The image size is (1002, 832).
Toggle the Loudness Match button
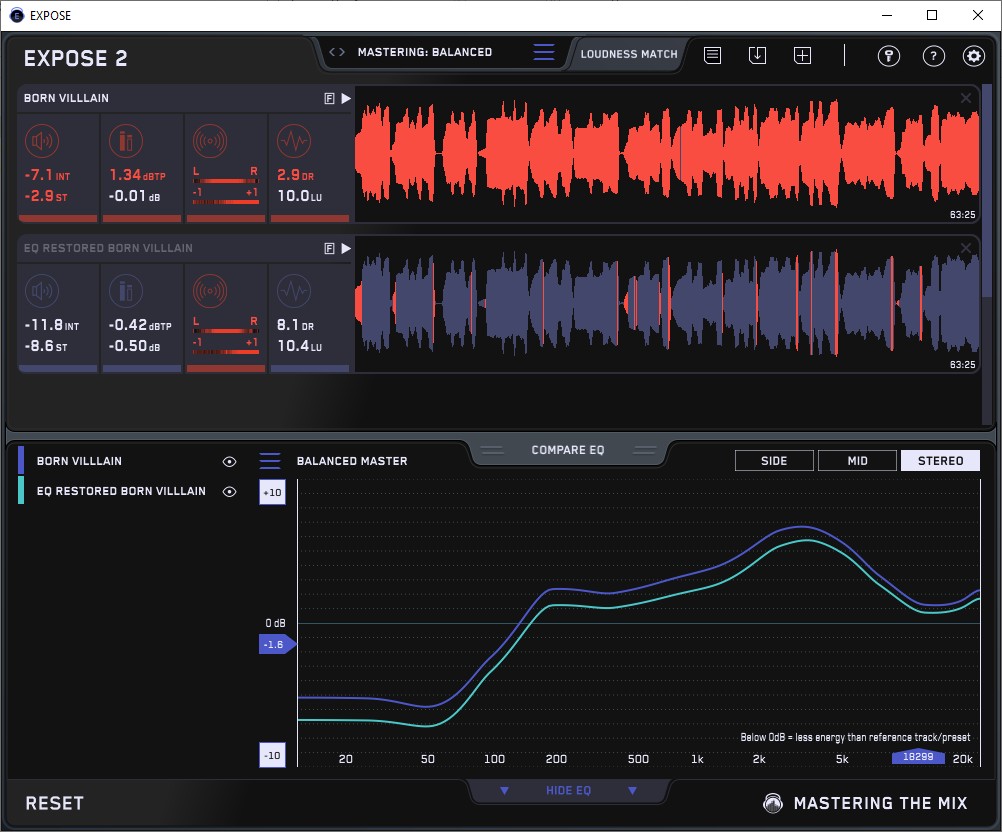[x=628, y=54]
